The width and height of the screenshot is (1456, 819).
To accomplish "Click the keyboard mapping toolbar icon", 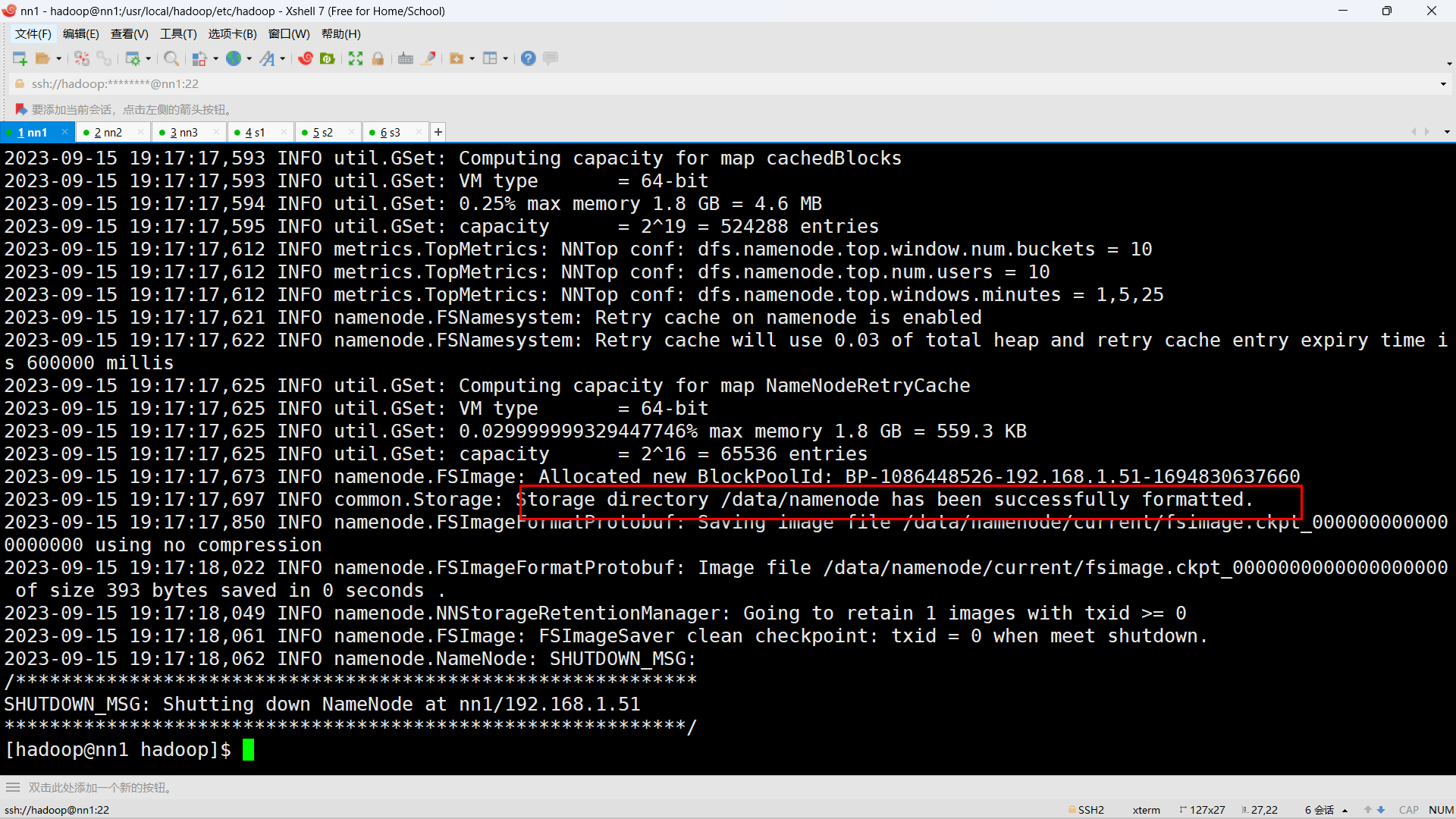I will (x=406, y=58).
